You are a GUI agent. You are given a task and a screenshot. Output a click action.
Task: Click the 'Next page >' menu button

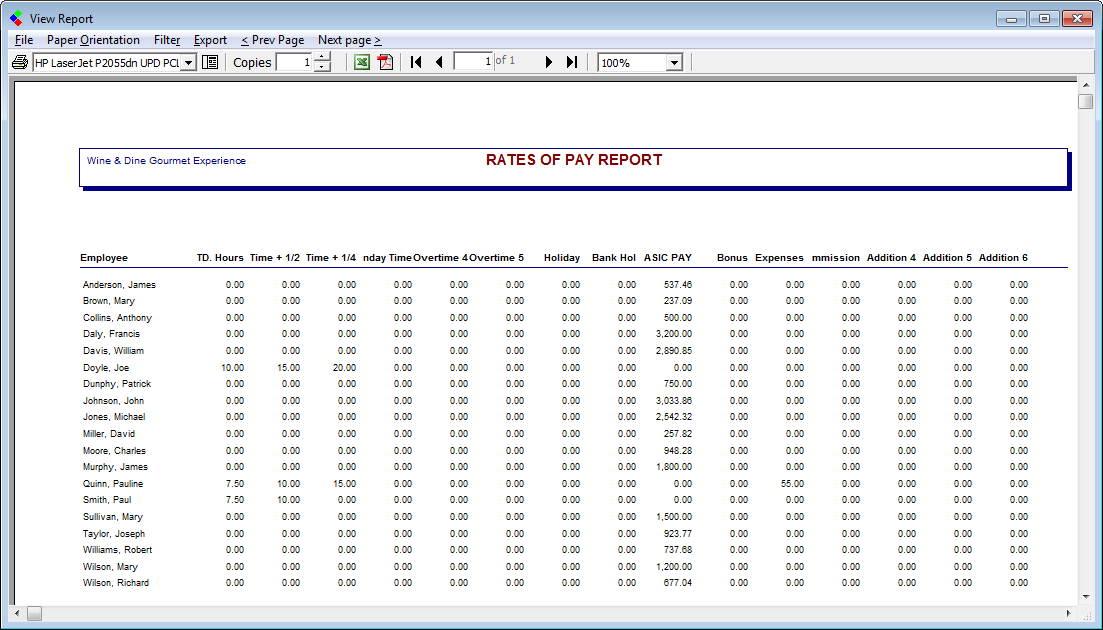(x=349, y=40)
